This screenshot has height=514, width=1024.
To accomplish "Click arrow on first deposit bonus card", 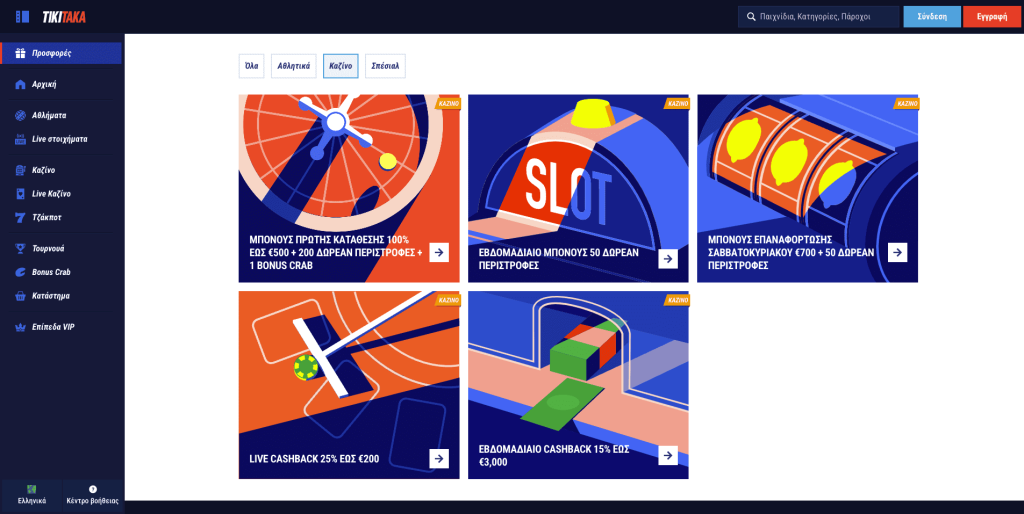I will [439, 252].
